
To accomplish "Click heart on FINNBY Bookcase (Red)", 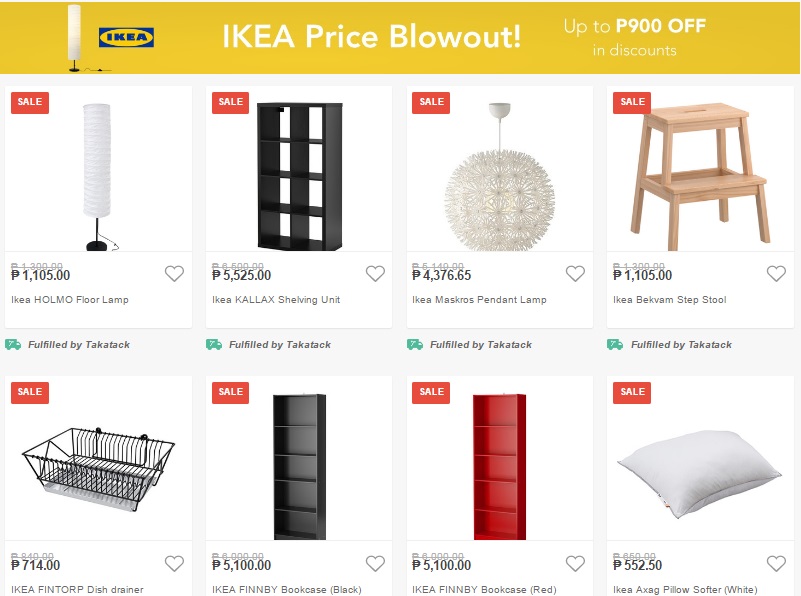I will point(575,564).
